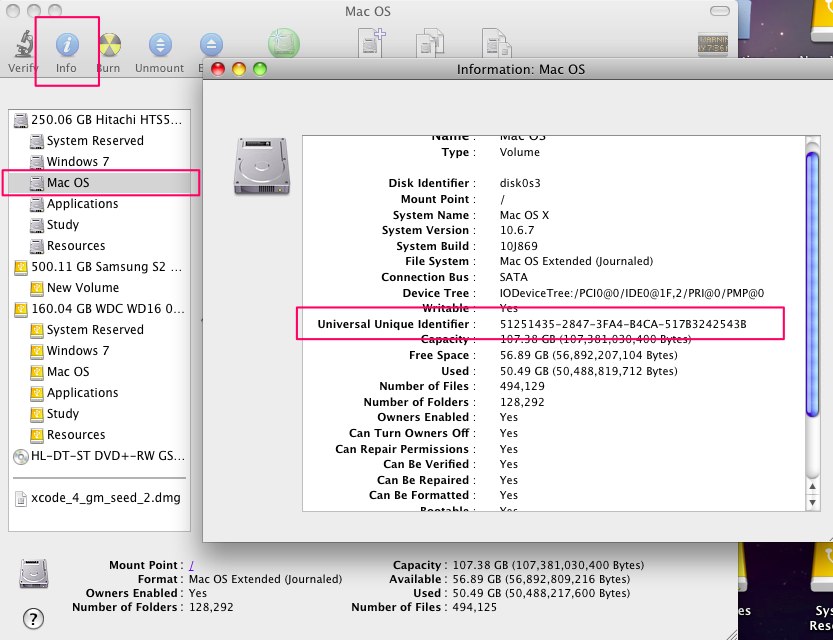Click the hard drive icon in Information window
The image size is (833, 640).
(x=262, y=166)
